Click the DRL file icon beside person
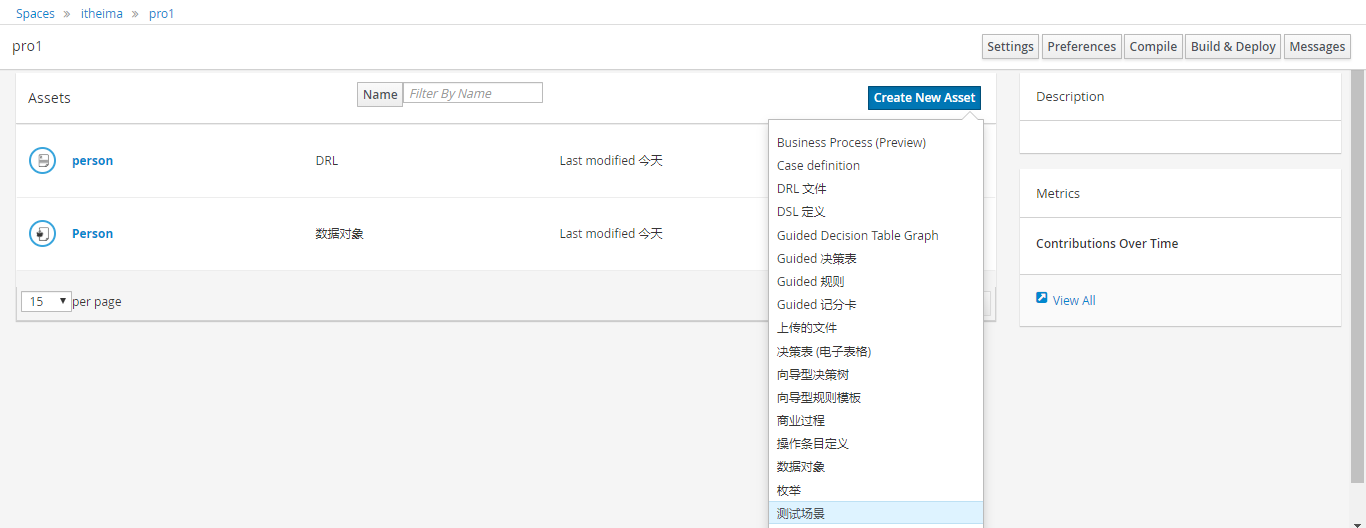The width and height of the screenshot is (1366, 528). click(42, 160)
